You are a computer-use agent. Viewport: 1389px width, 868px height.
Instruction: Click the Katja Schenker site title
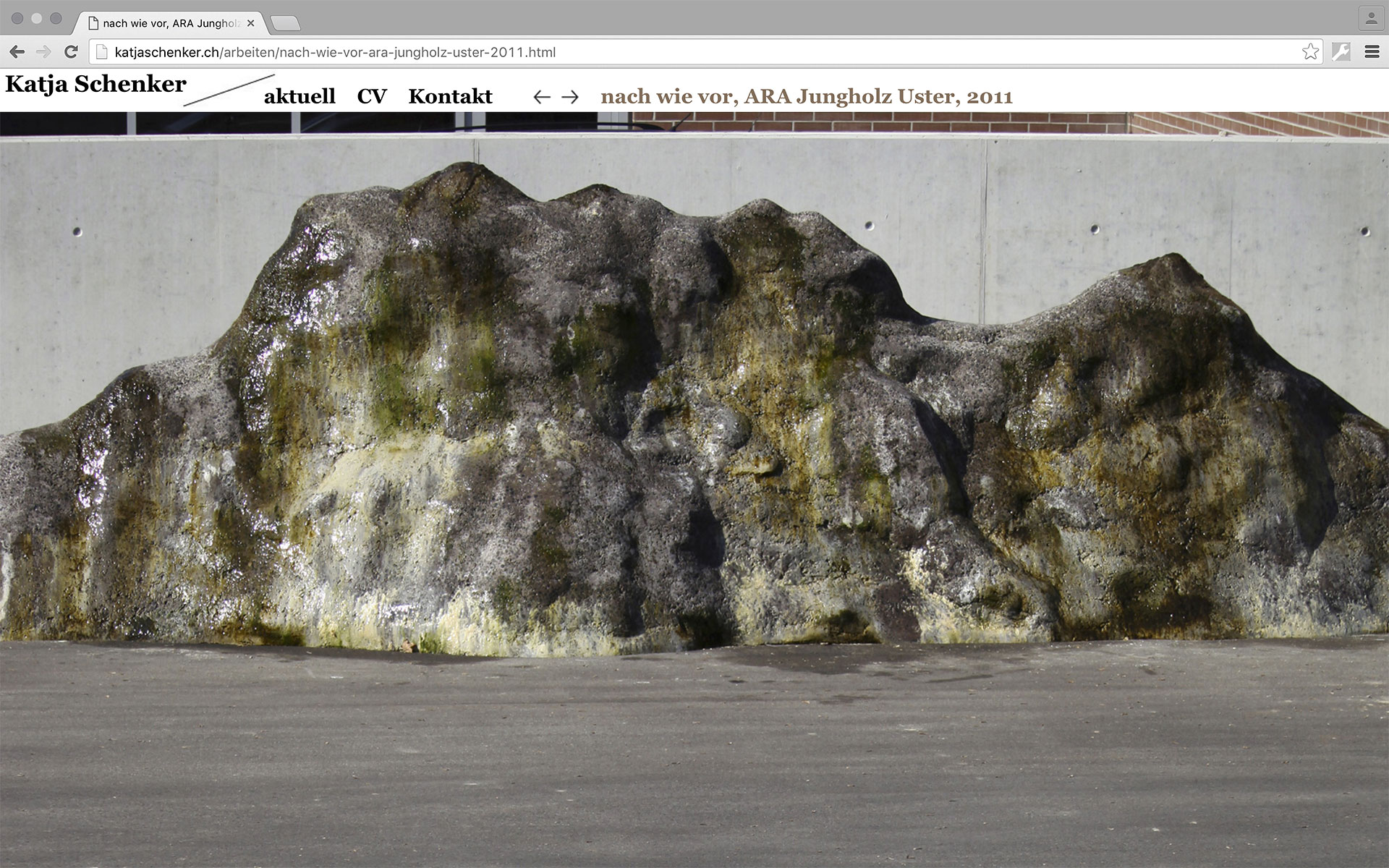[x=95, y=85]
